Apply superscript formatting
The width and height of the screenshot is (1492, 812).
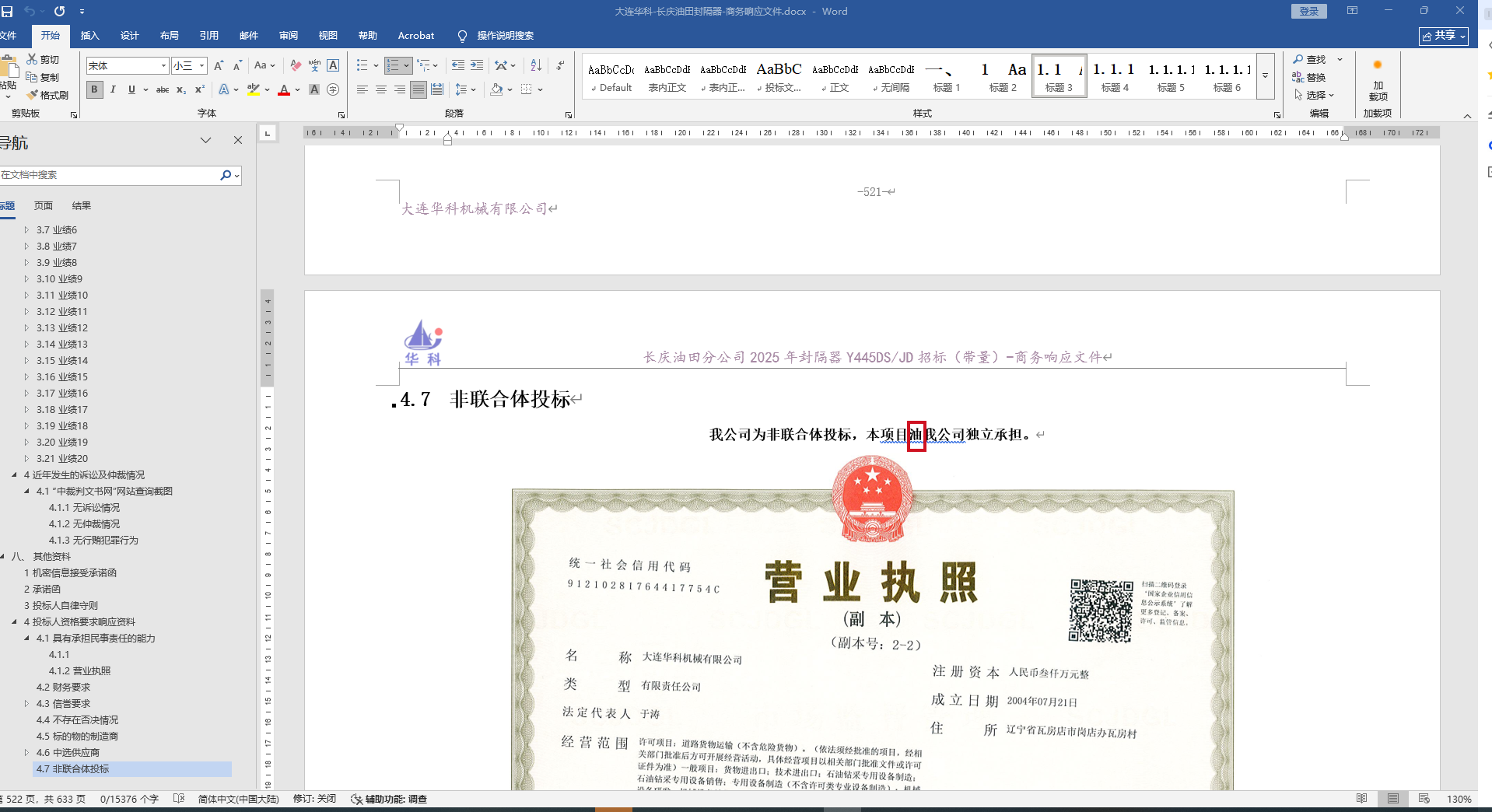(x=200, y=89)
